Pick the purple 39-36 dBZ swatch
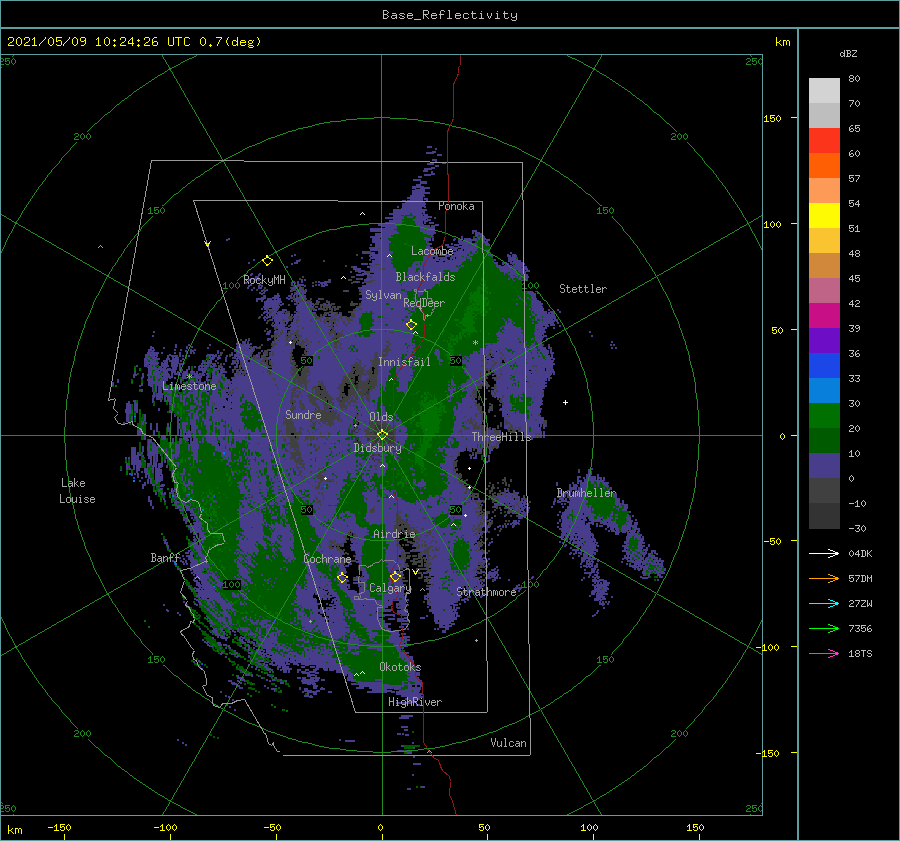Viewport: 900px width, 841px height. pos(824,340)
